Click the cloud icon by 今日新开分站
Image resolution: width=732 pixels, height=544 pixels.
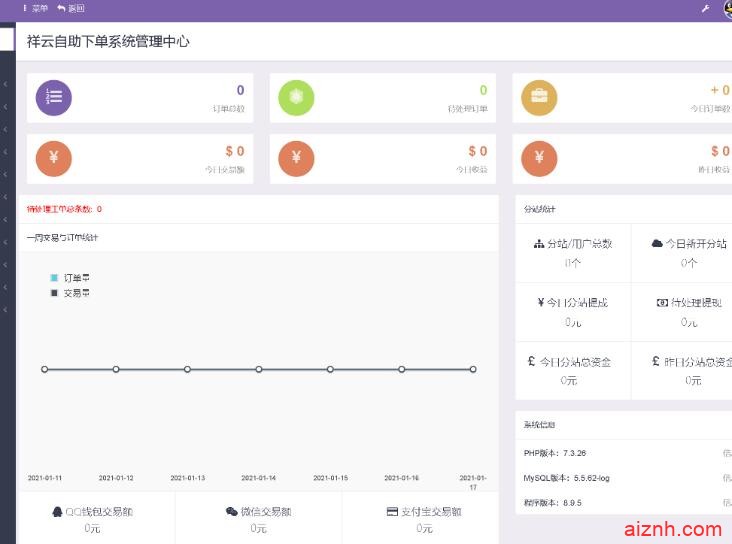coord(657,243)
